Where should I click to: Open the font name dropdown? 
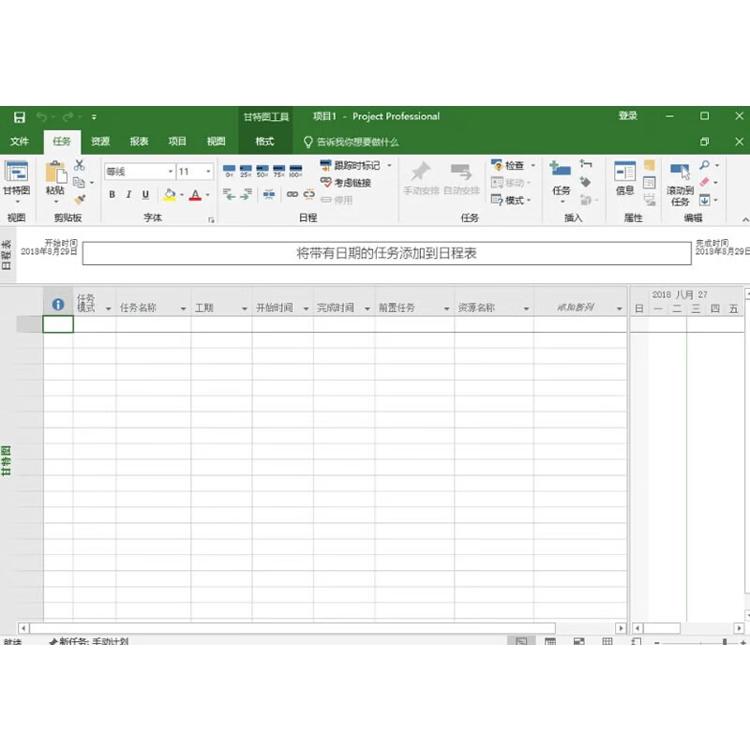(x=170, y=172)
